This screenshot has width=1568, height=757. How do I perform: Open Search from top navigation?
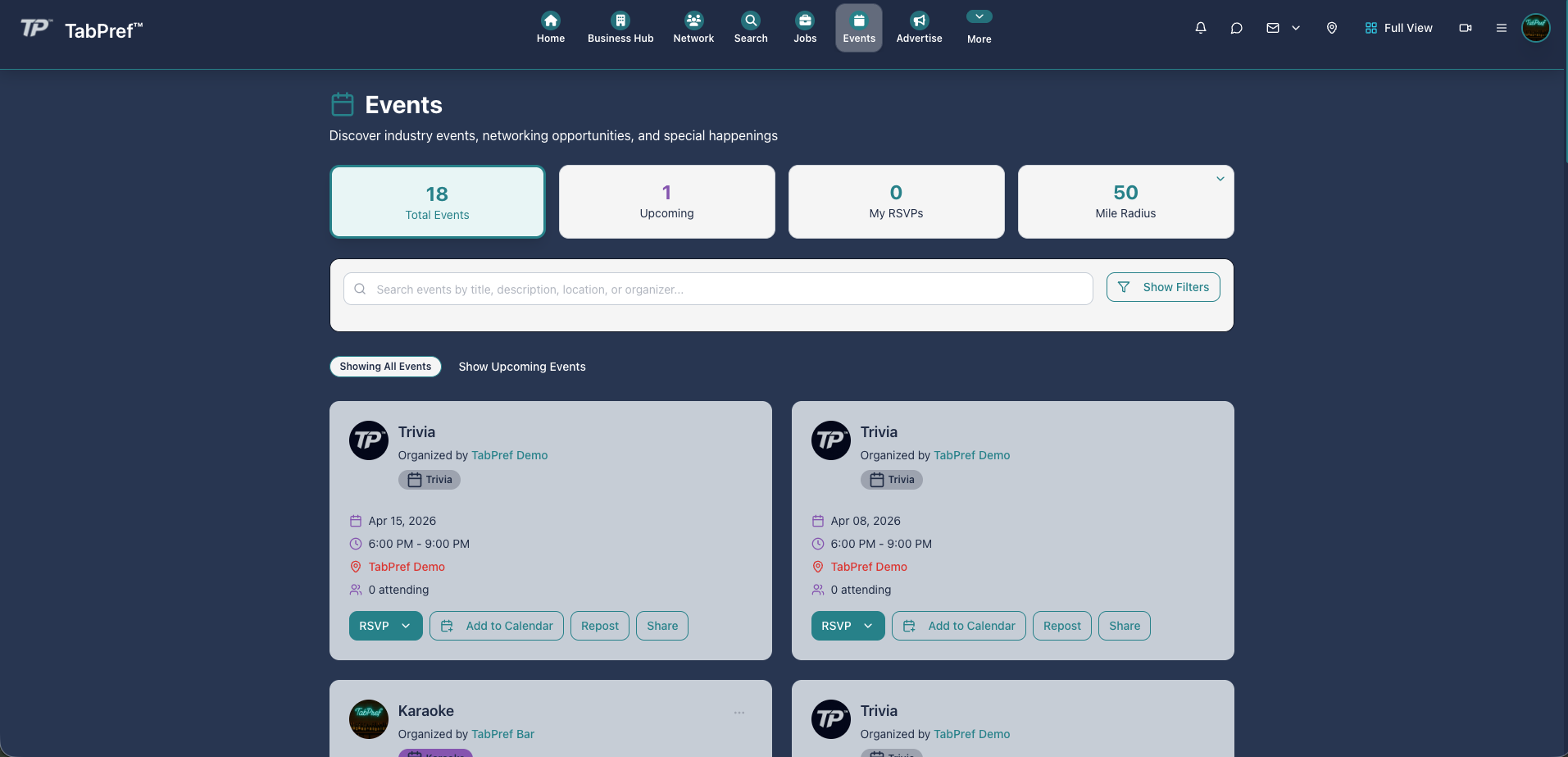point(751,28)
